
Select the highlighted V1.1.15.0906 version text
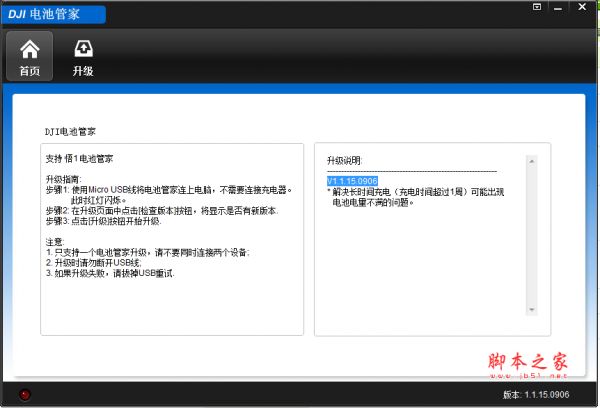point(351,179)
